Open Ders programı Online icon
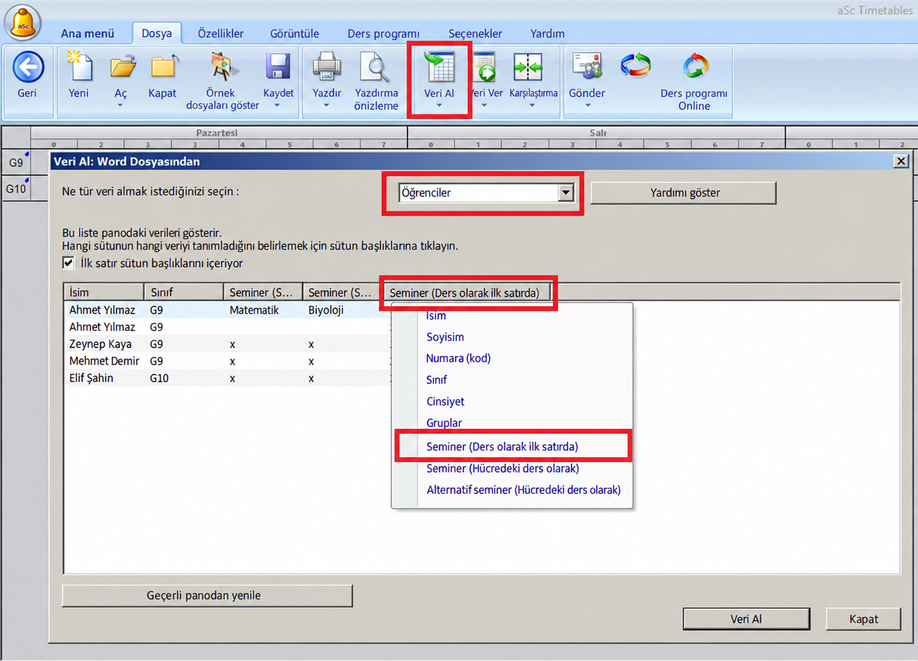Viewport: 918px width, 661px height. click(x=695, y=67)
